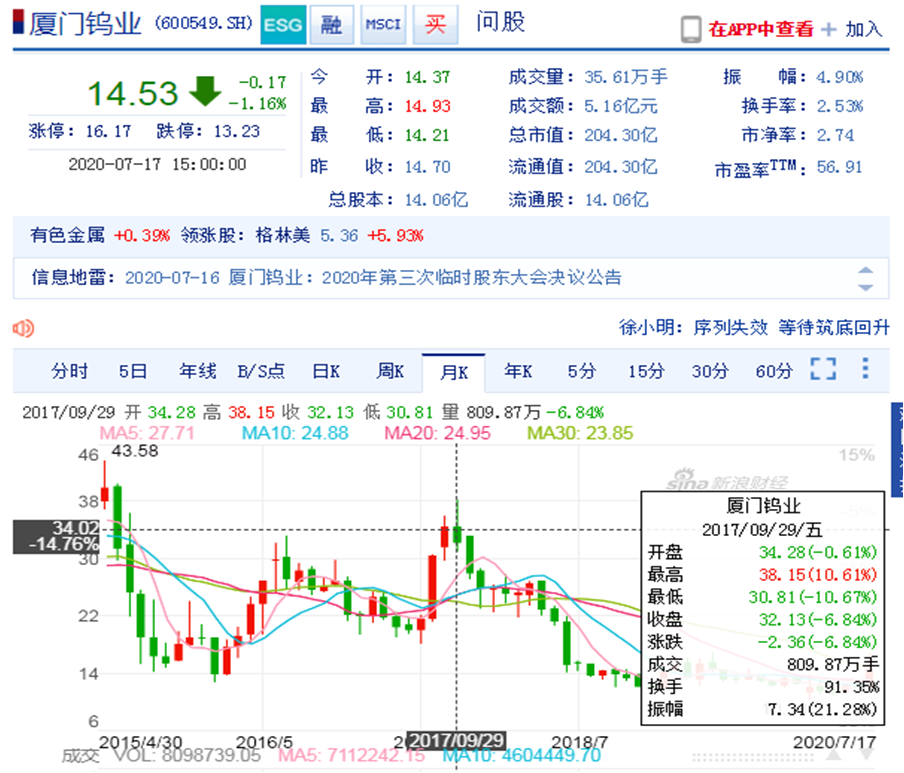Image resolution: width=904 pixels, height=773 pixels.
Task: Open the 格林美 leading stock link
Action: coord(282,235)
